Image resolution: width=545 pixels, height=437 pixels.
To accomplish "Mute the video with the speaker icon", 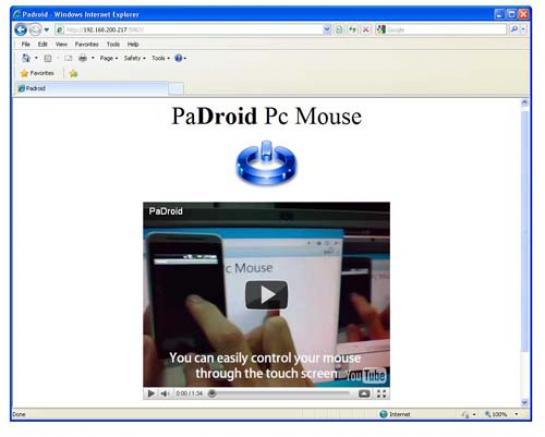I will pyautogui.click(x=164, y=394).
